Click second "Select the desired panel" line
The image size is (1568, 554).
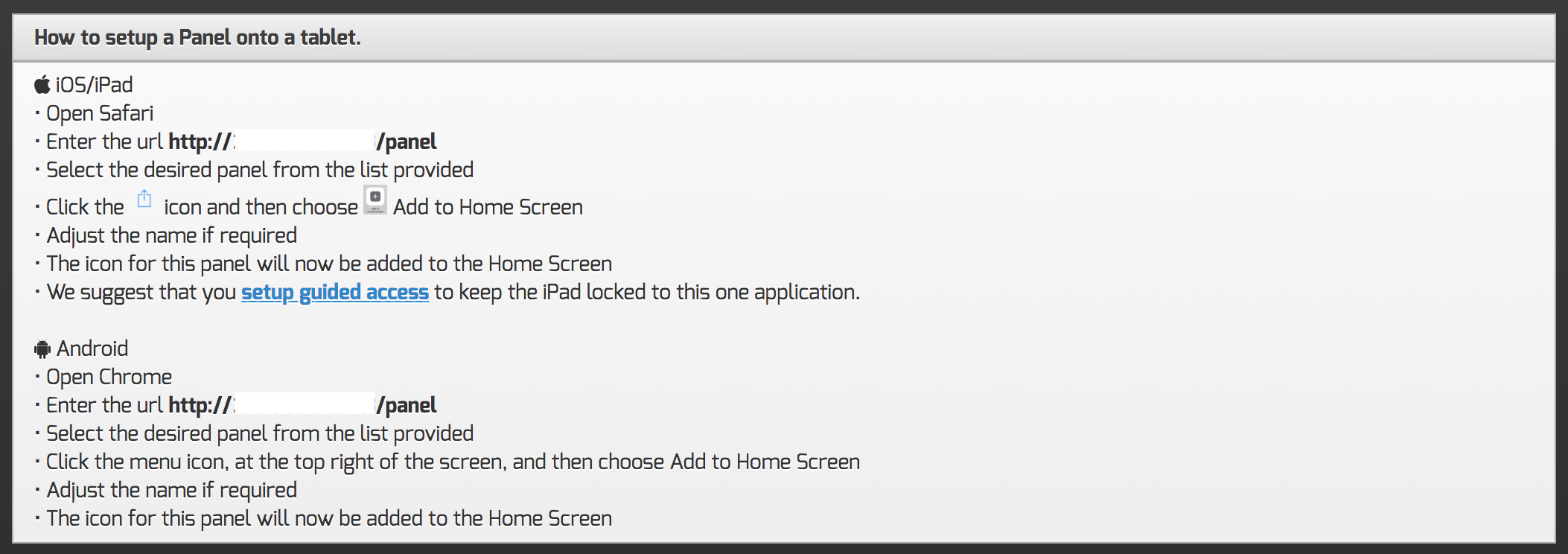pyautogui.click(x=260, y=433)
